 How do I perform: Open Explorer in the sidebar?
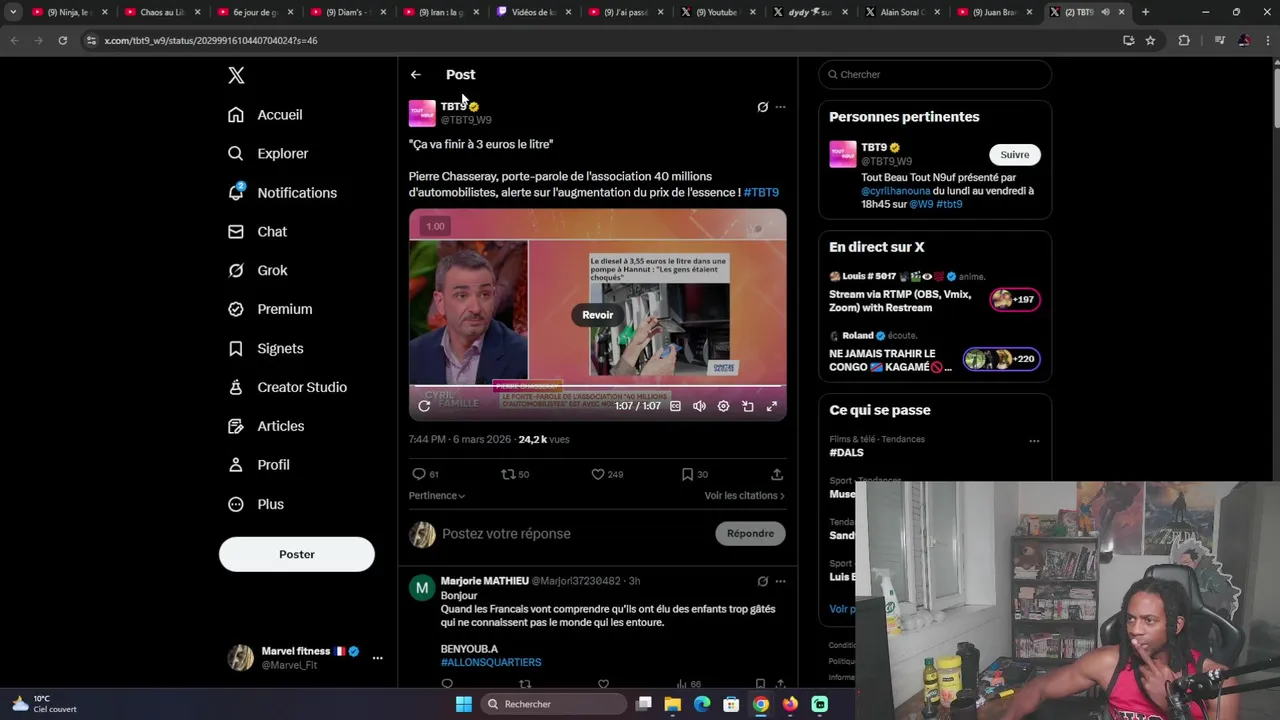click(268, 154)
